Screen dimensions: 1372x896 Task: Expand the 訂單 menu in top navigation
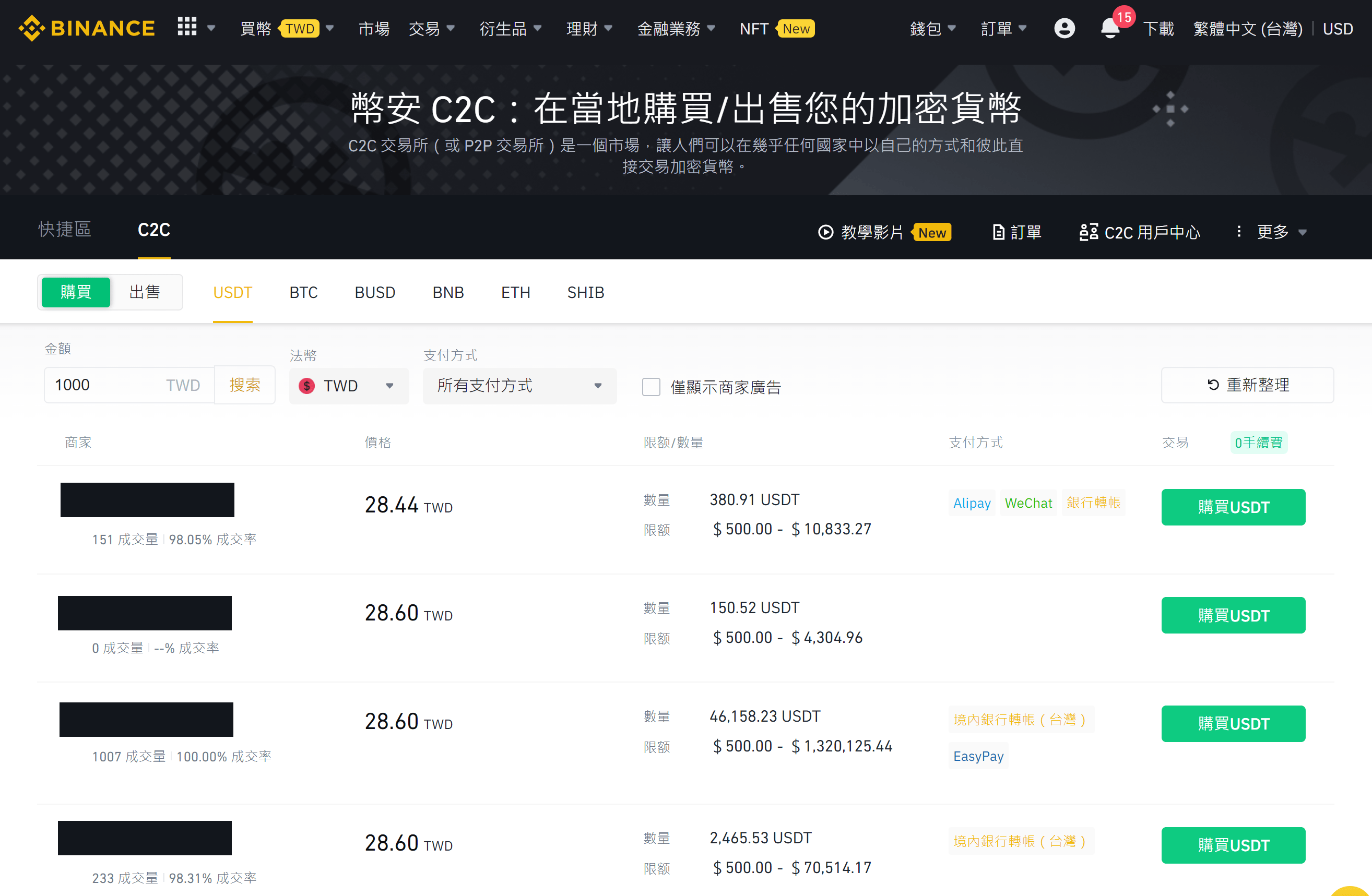click(x=1003, y=28)
